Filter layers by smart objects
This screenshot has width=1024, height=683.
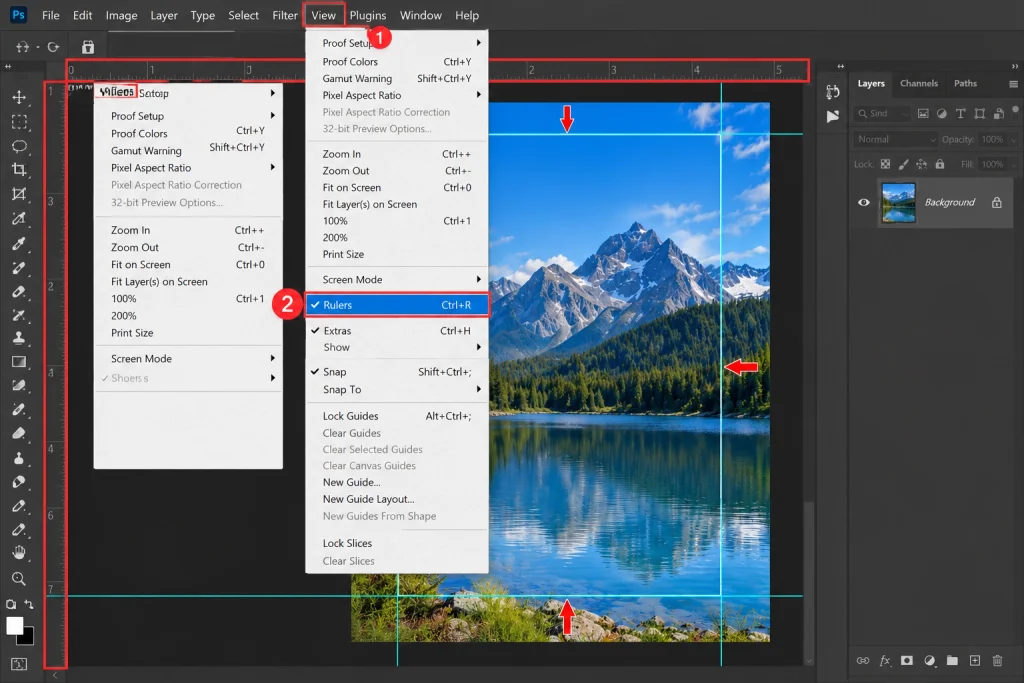click(x=999, y=114)
